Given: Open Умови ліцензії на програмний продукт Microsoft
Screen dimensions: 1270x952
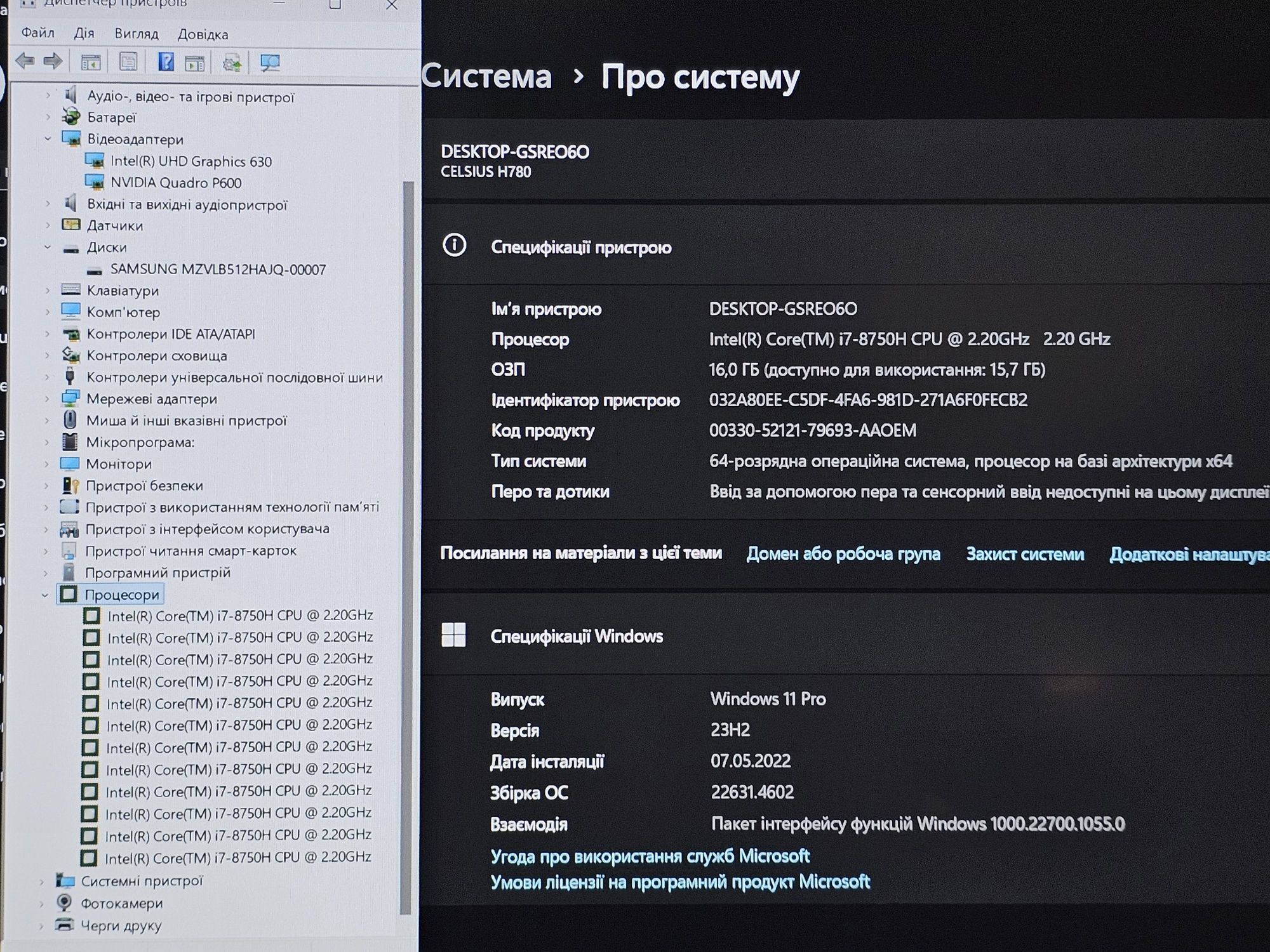Looking at the screenshot, I should pyautogui.click(x=680, y=882).
